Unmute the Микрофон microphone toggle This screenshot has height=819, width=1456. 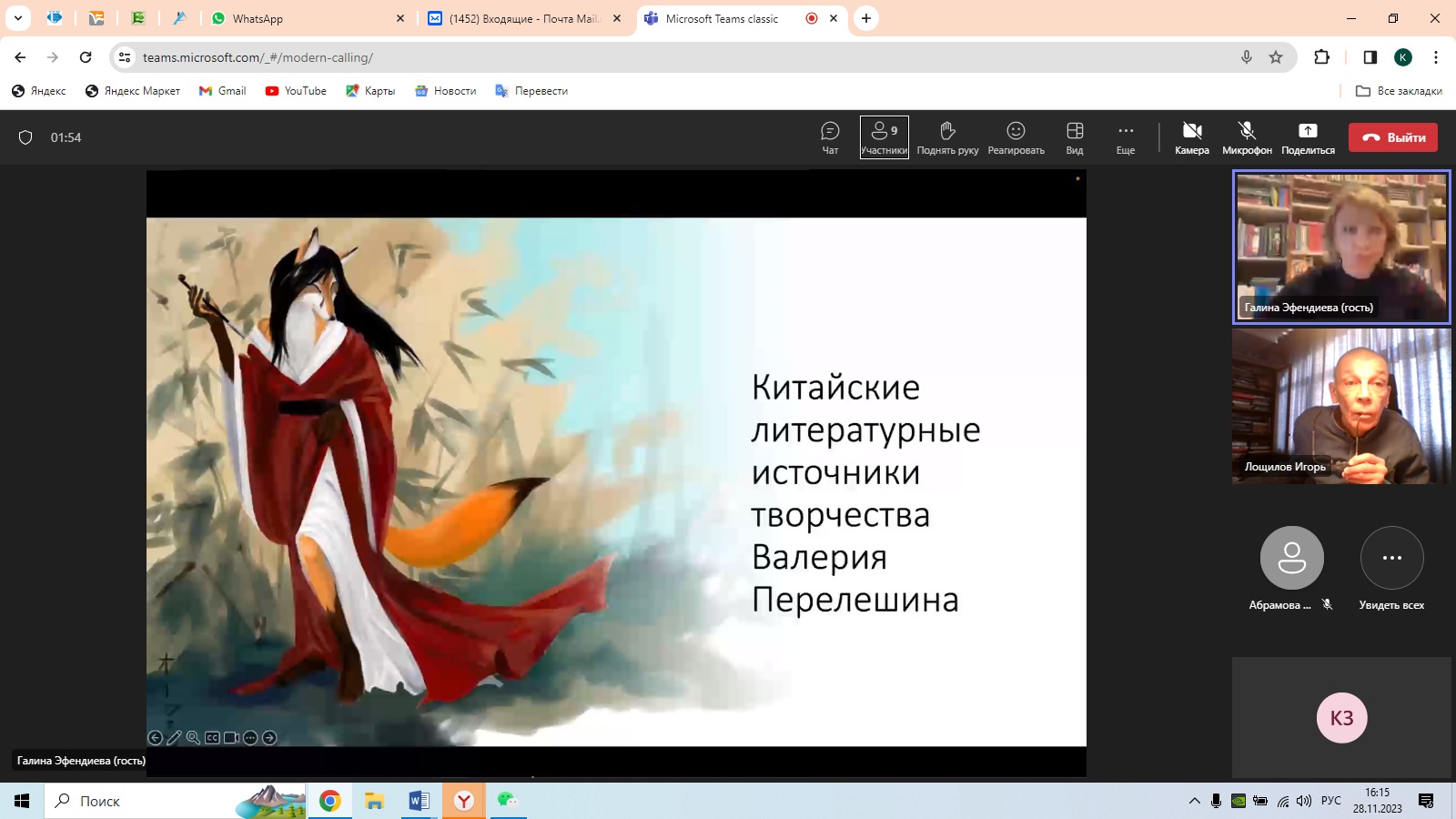point(1247,137)
